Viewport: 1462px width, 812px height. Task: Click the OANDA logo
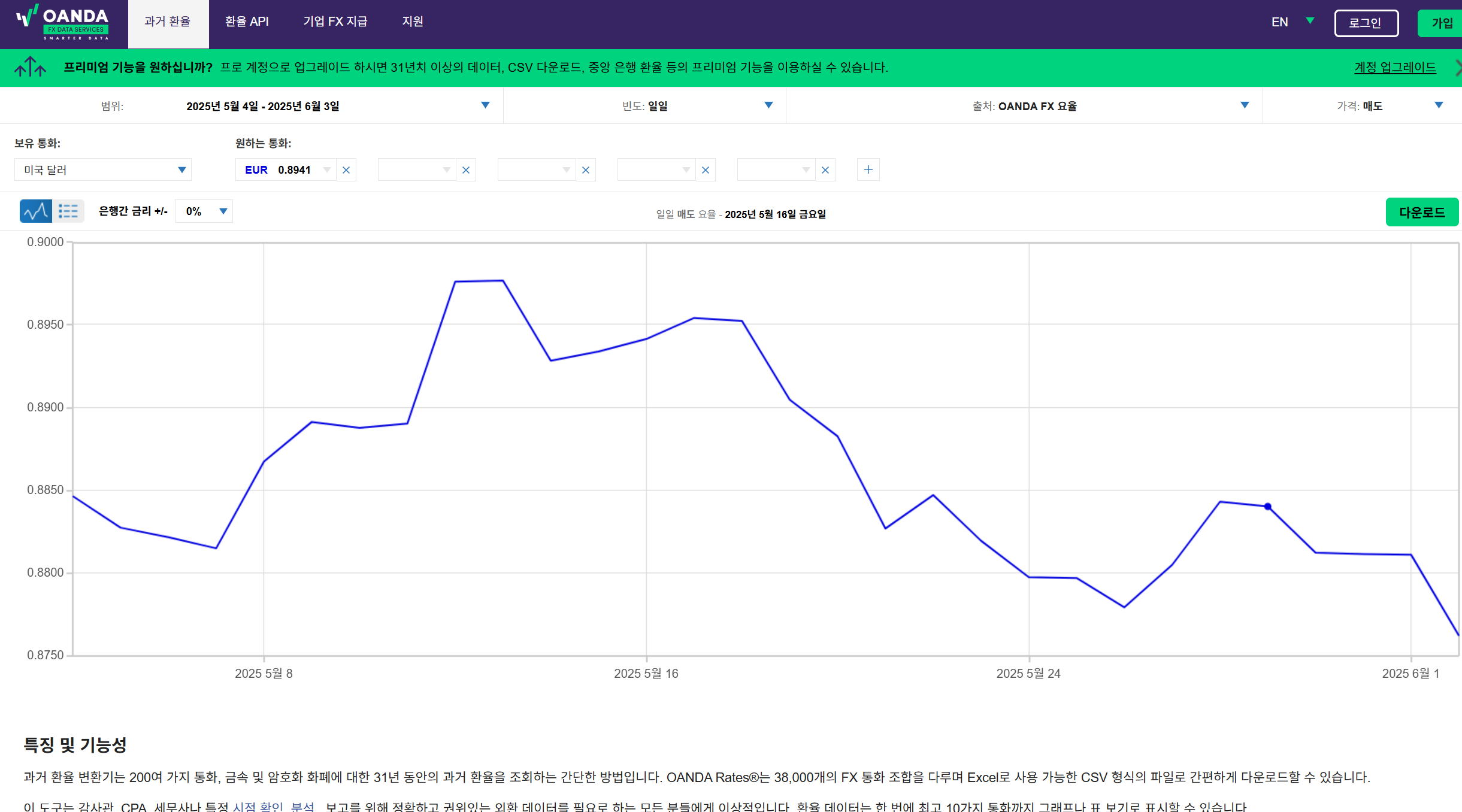[63, 23]
